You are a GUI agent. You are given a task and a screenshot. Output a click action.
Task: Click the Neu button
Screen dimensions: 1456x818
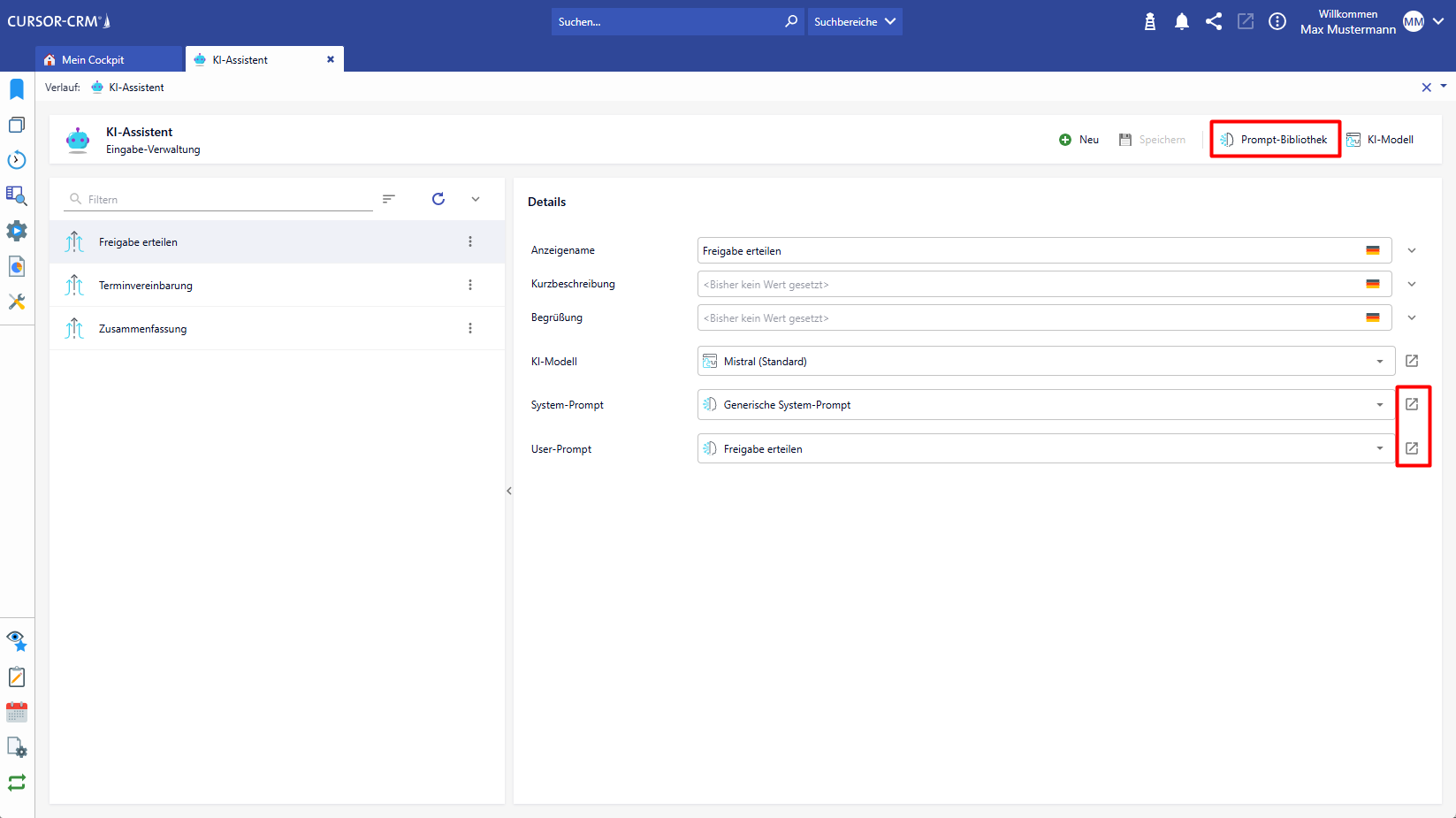click(x=1079, y=140)
